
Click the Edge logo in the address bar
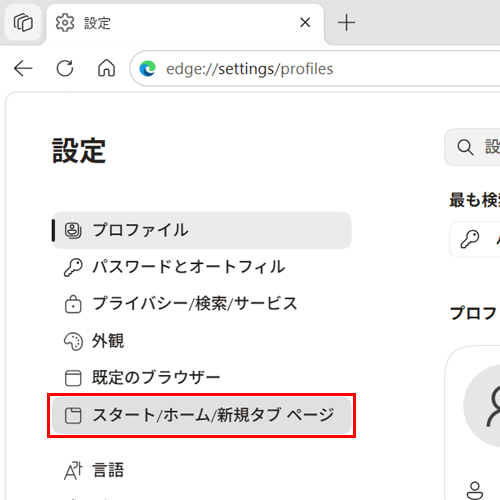(x=147, y=69)
